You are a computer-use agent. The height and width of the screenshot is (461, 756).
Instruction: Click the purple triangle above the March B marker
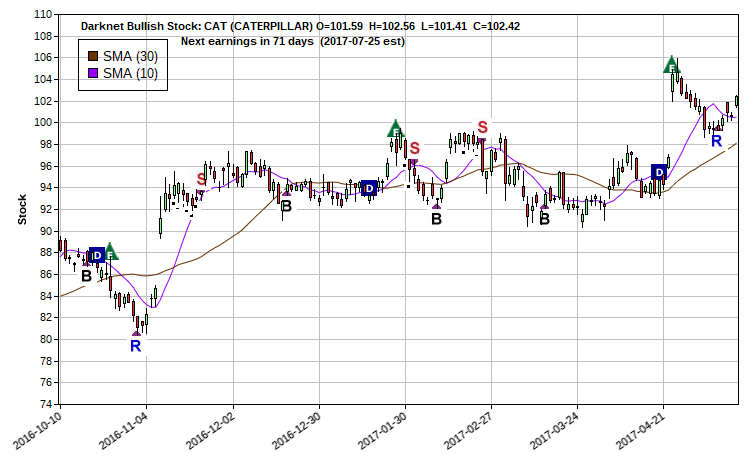[544, 206]
